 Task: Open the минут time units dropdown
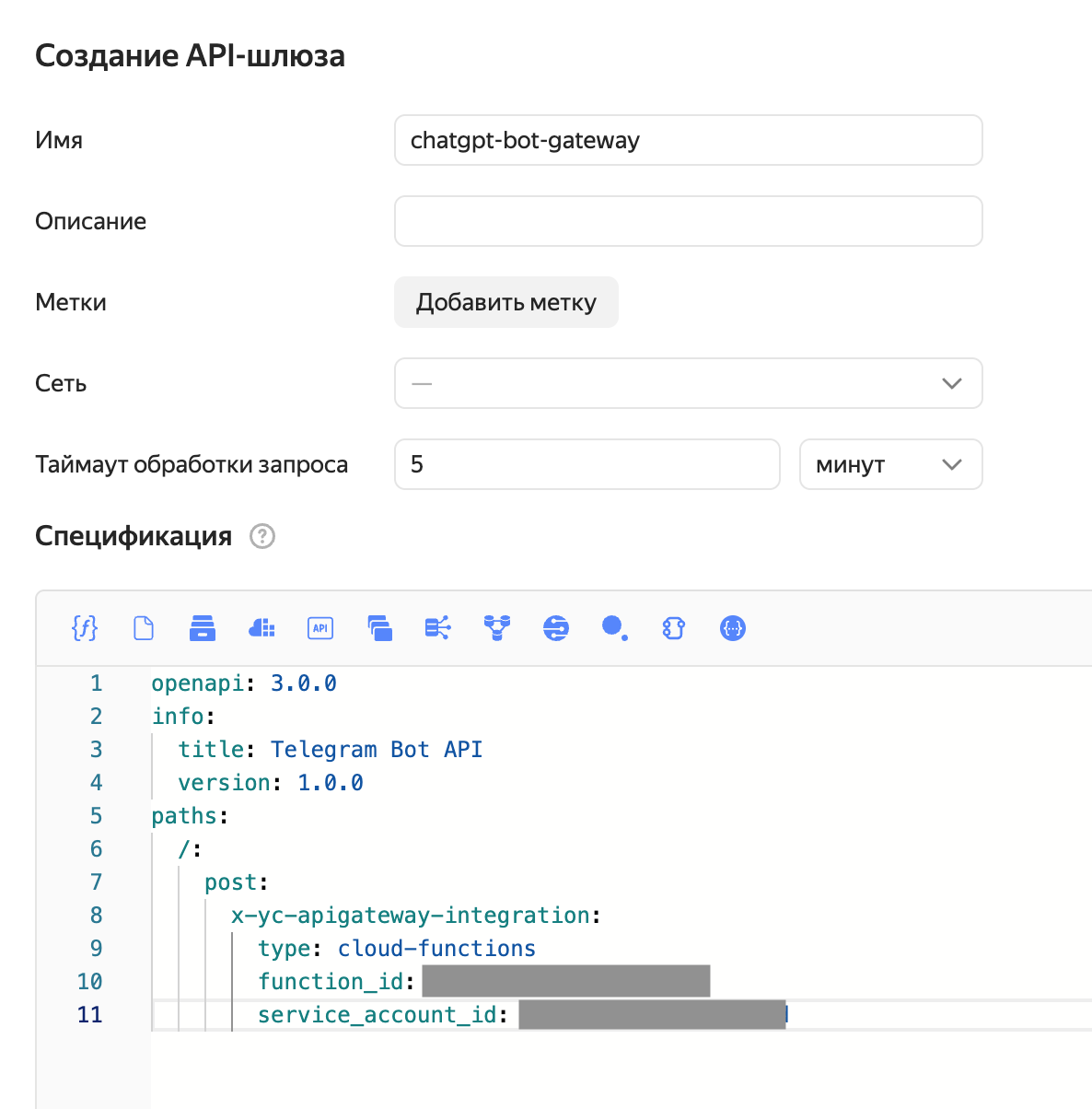pos(889,464)
